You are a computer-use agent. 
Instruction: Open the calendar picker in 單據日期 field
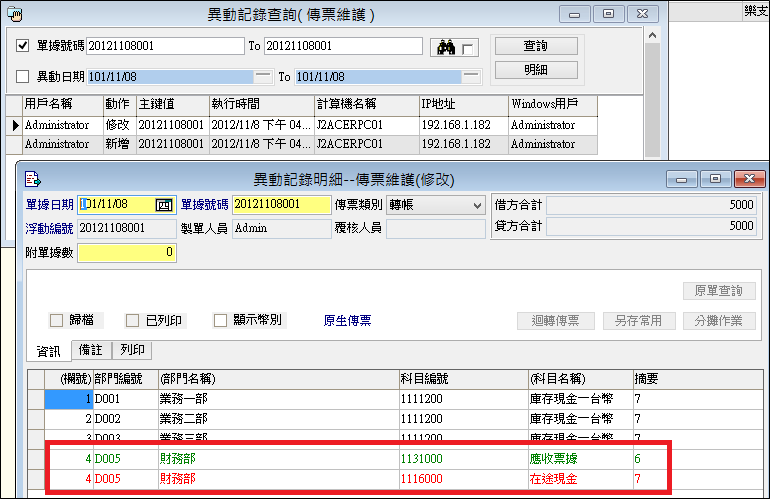pos(165,205)
